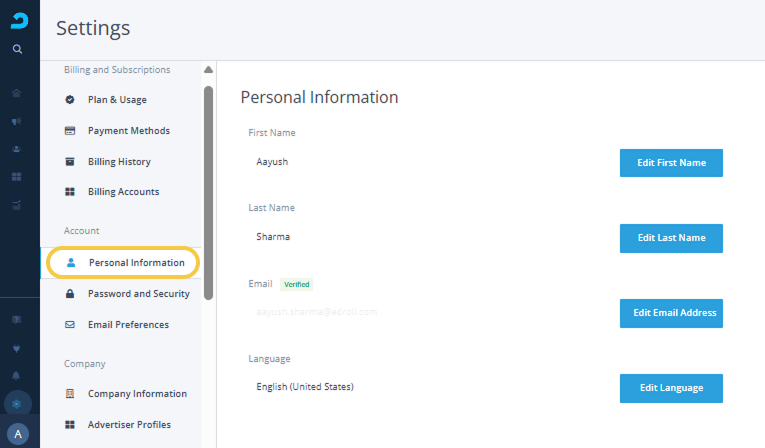Open Plan & Usage settings
The image size is (765, 448).
[x=117, y=100]
